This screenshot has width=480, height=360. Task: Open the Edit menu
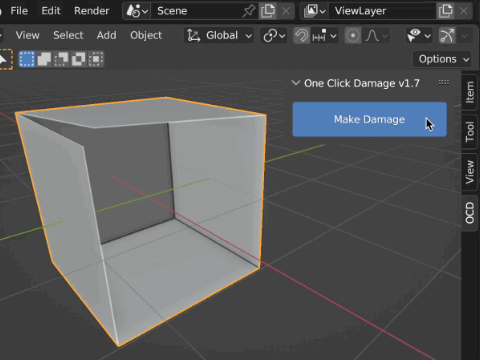tap(51, 11)
